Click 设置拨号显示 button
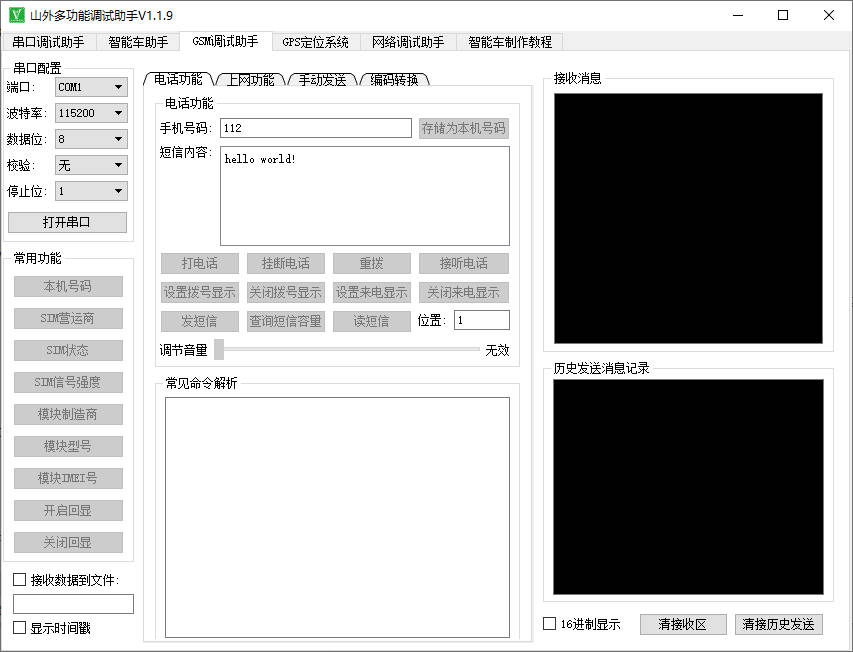Viewport: 853px width, 652px height. [x=200, y=293]
